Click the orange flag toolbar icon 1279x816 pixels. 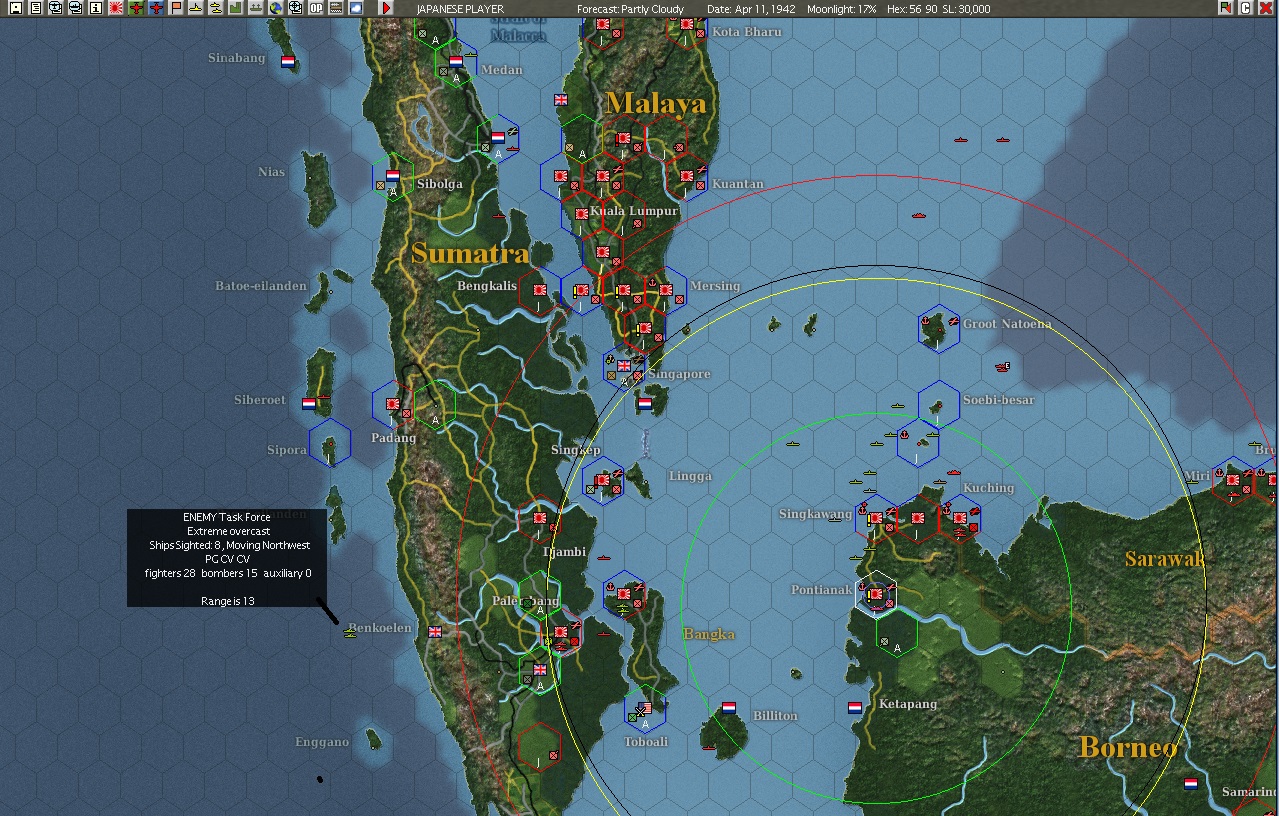[176, 8]
